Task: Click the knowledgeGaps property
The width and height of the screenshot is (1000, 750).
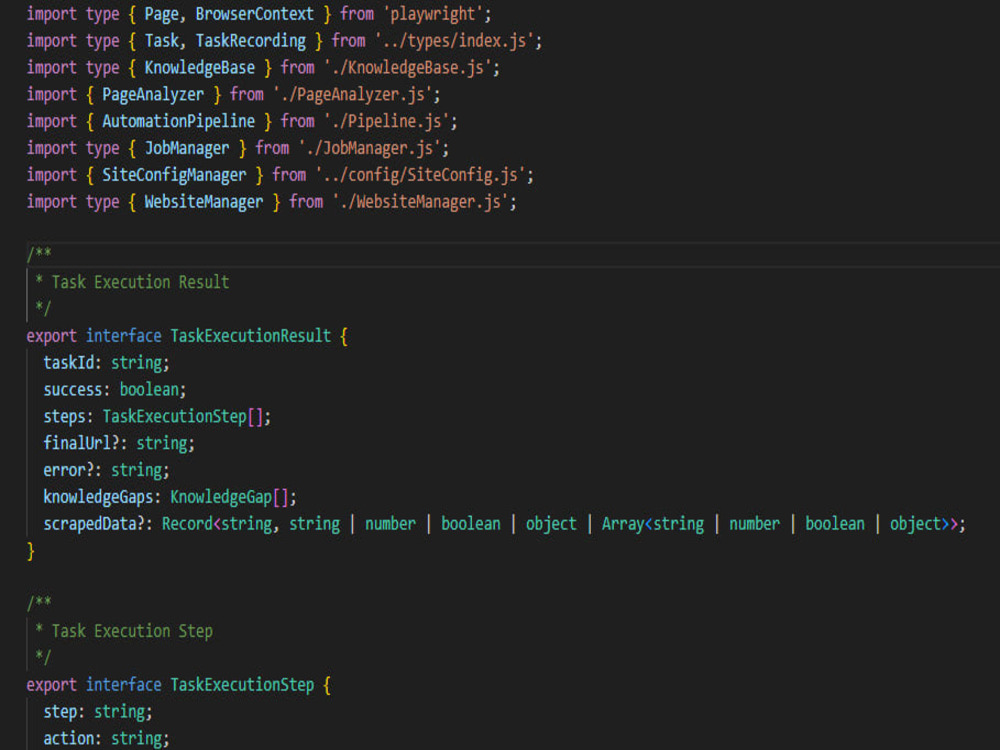Action: [98, 496]
